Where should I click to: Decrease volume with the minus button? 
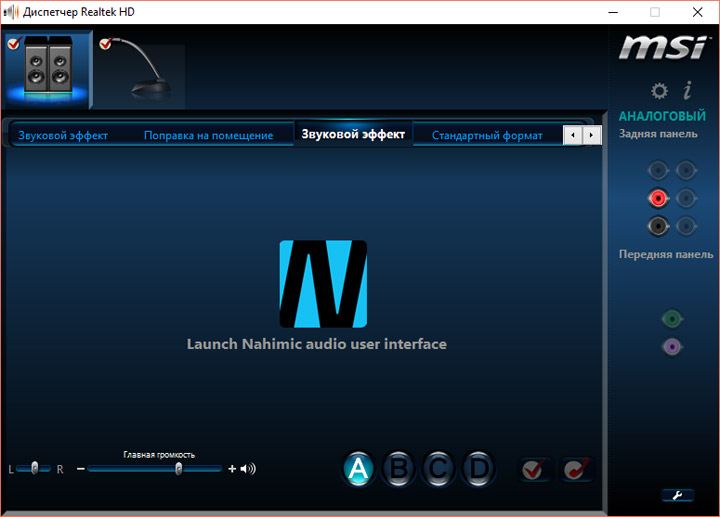click(x=81, y=469)
